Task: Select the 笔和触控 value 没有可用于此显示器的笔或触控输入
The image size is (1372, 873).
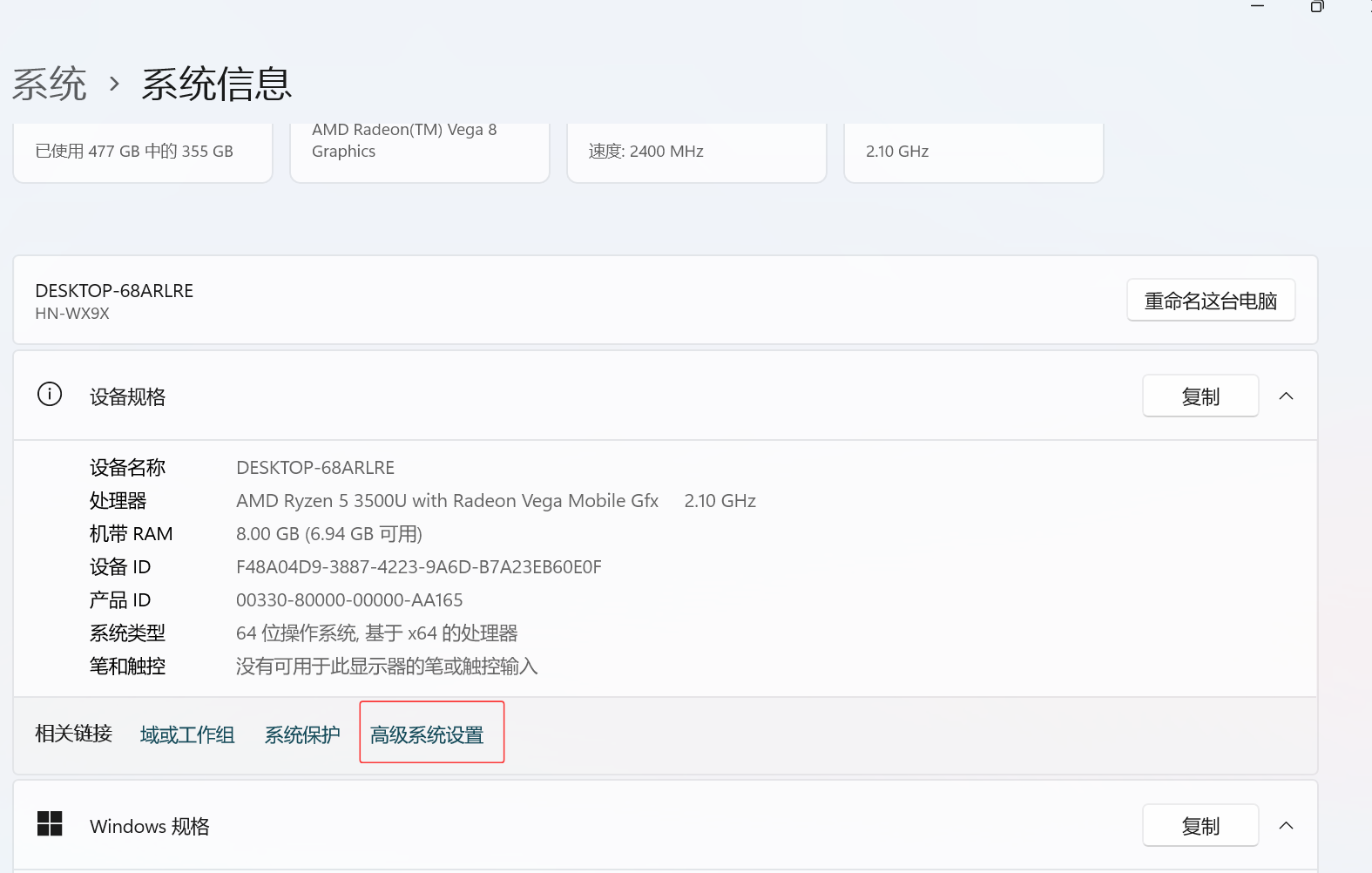Action: [387, 667]
